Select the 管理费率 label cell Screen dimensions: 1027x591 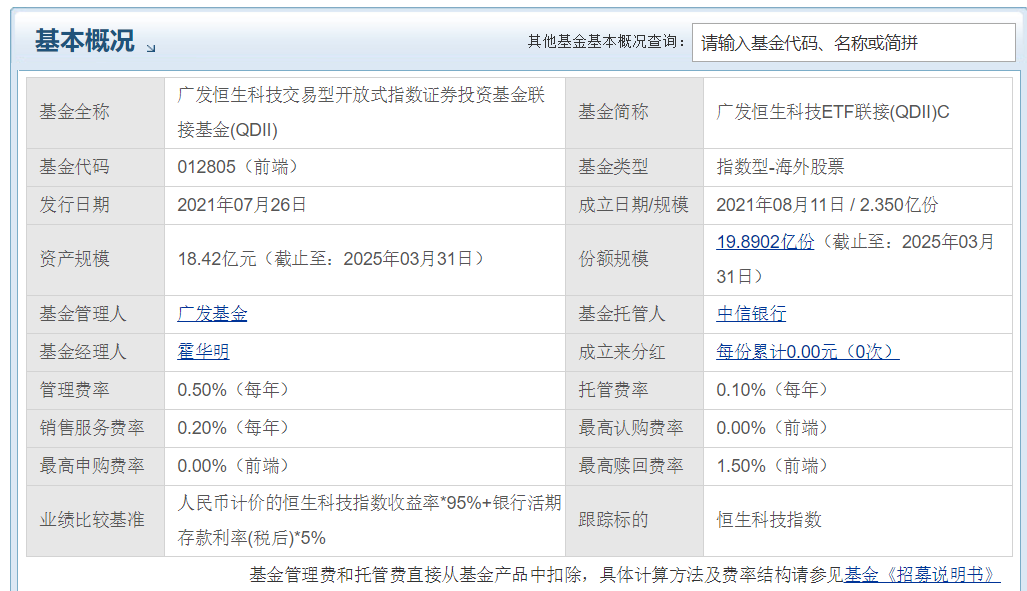coord(95,390)
